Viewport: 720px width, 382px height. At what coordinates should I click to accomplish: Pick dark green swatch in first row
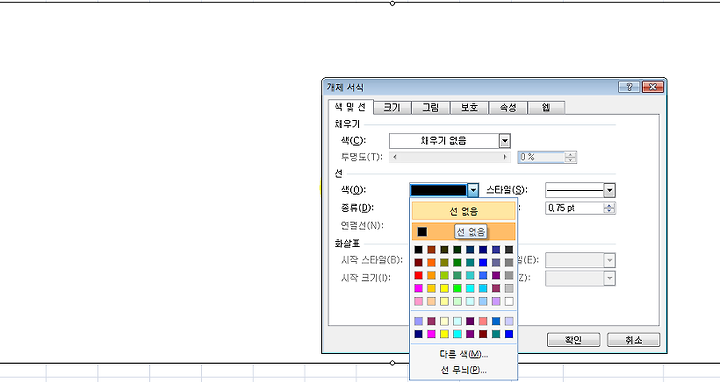tap(457, 250)
